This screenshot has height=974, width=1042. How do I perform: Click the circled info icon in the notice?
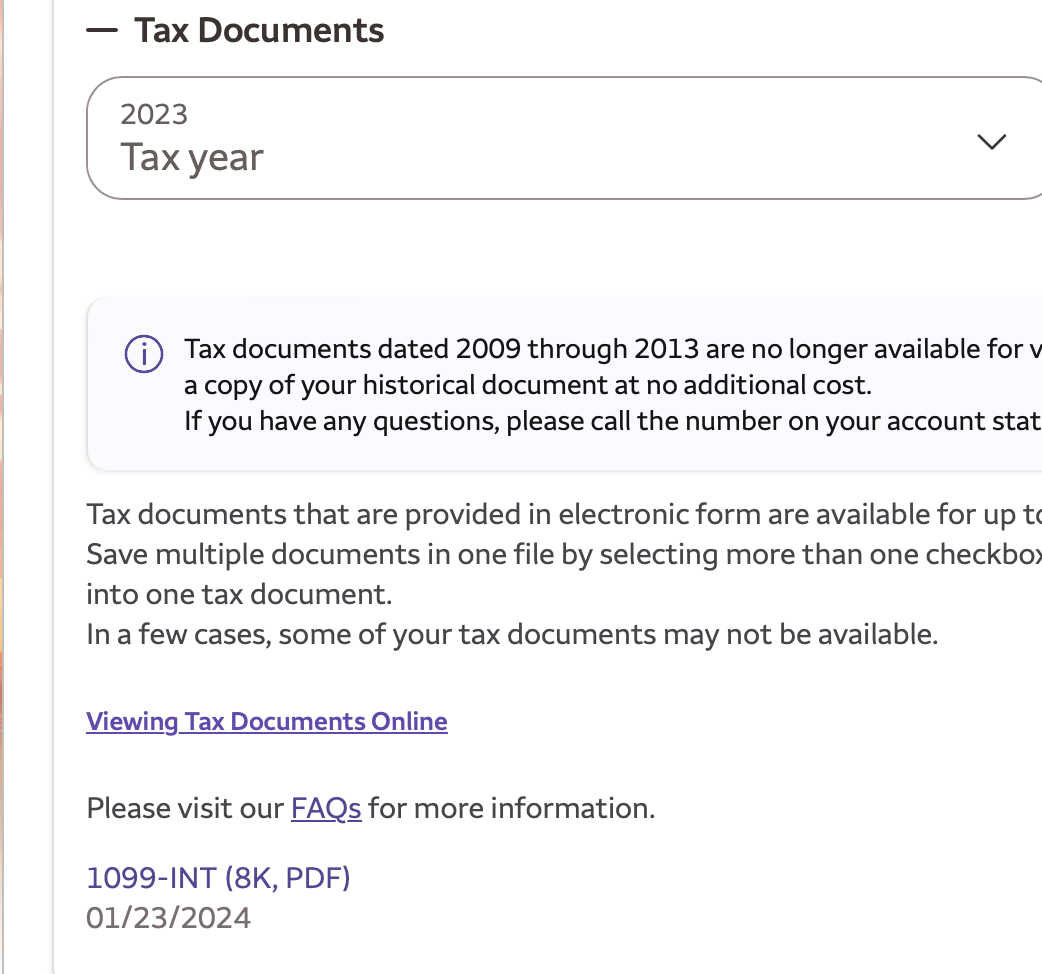click(x=144, y=354)
